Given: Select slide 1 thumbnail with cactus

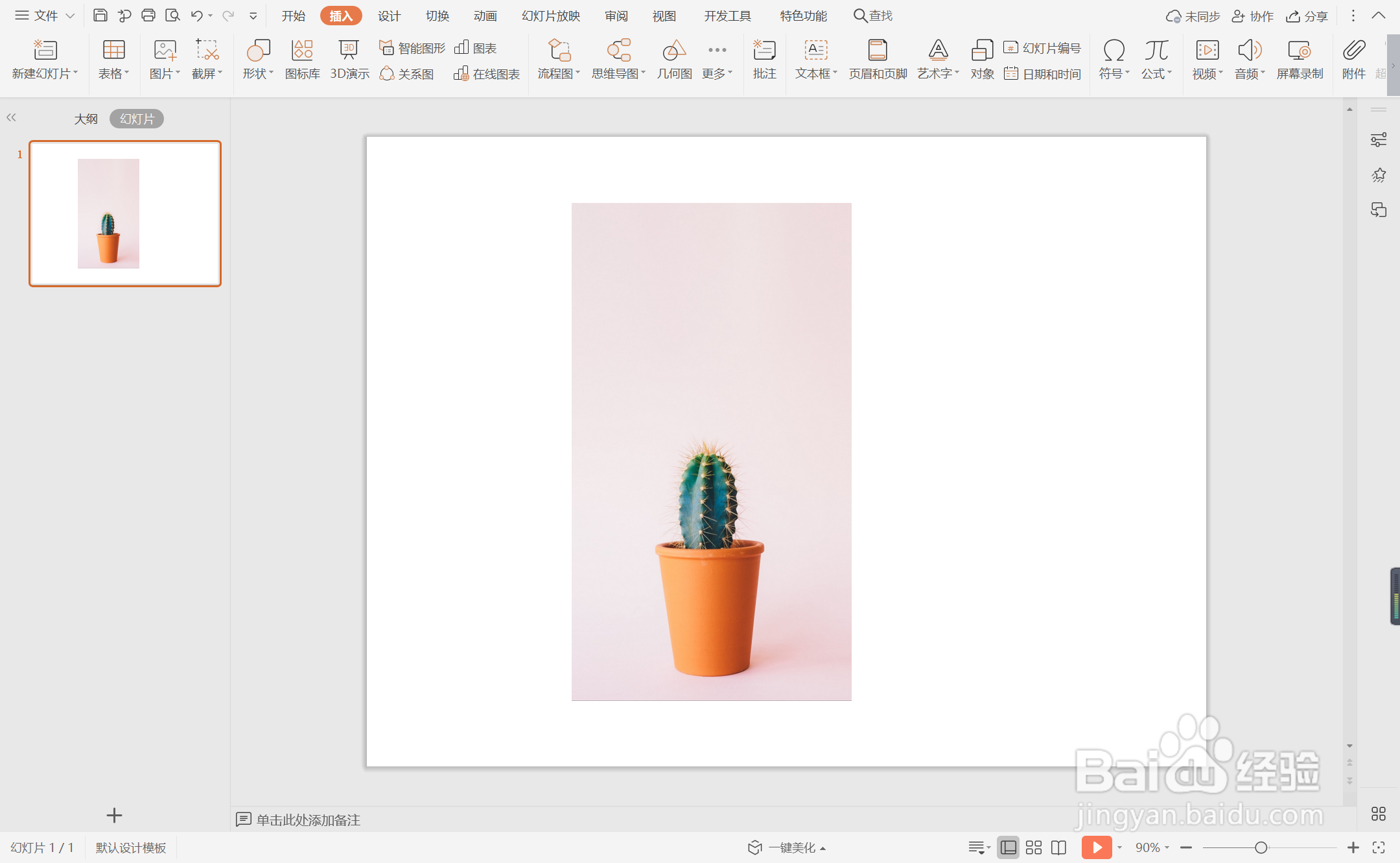Looking at the screenshot, I should click(x=125, y=213).
